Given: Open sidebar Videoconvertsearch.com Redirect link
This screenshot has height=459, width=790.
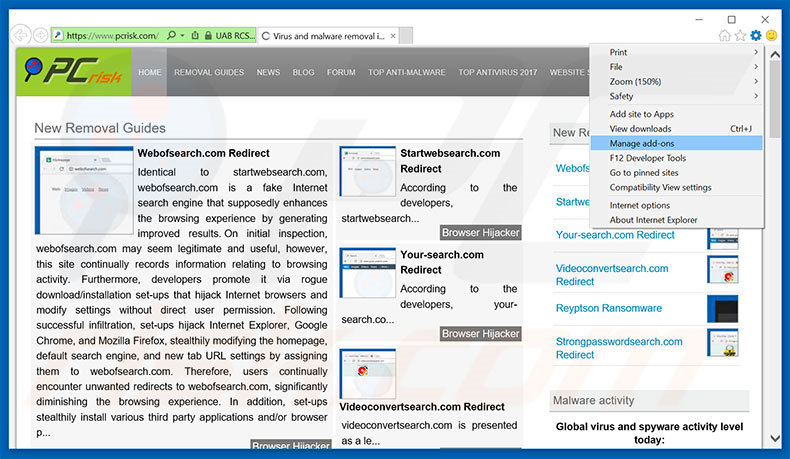Looking at the screenshot, I should pos(612,275).
